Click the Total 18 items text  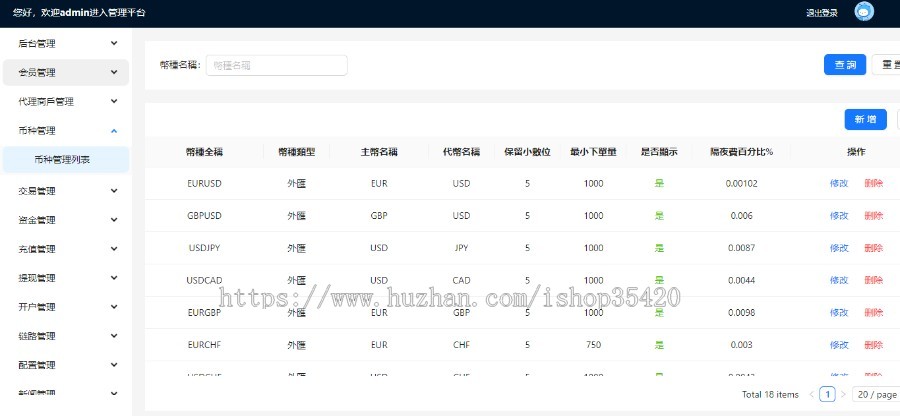pos(770,394)
